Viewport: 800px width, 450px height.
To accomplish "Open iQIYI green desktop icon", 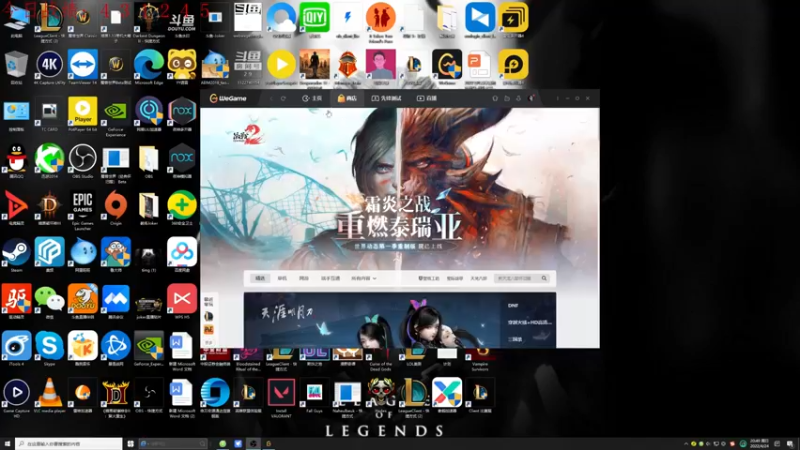I will [x=314, y=20].
